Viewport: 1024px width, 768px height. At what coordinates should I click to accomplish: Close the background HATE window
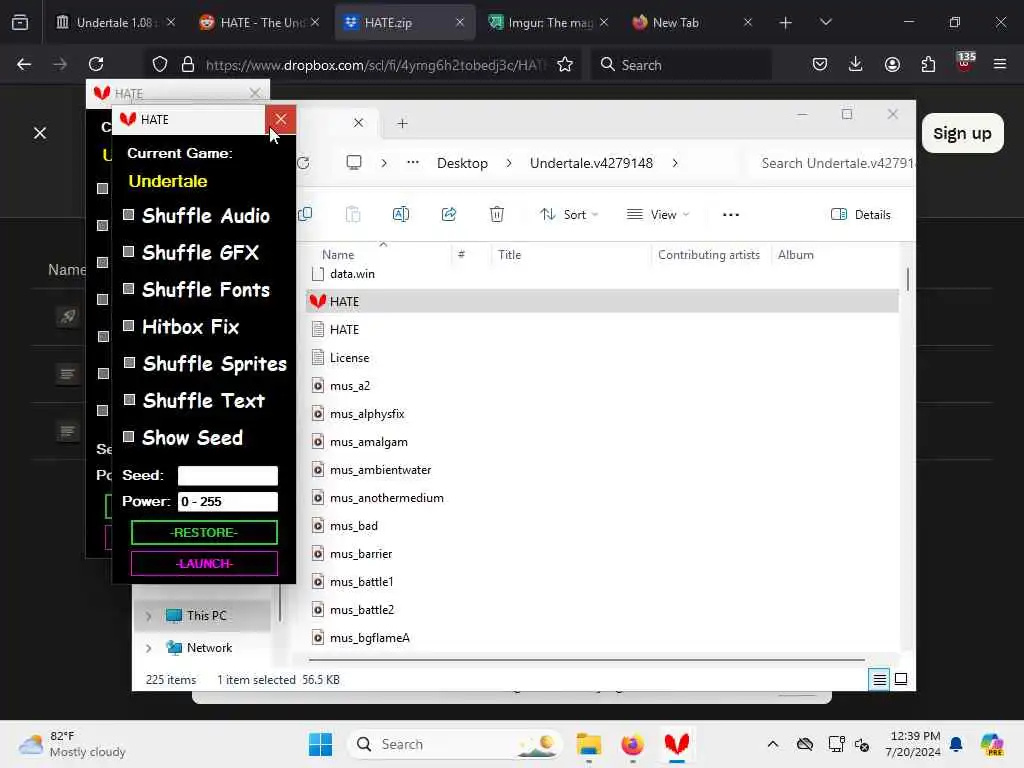[x=255, y=93]
